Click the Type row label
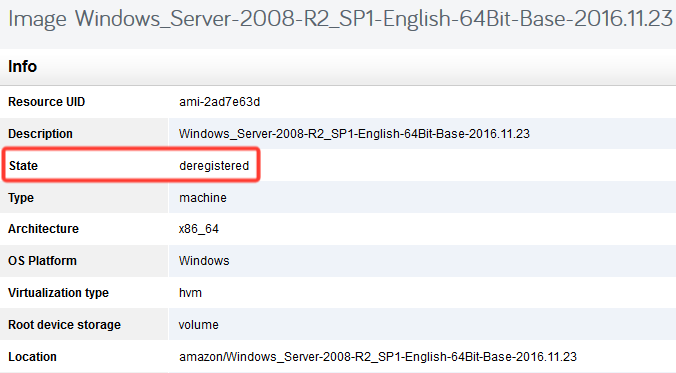 21,197
